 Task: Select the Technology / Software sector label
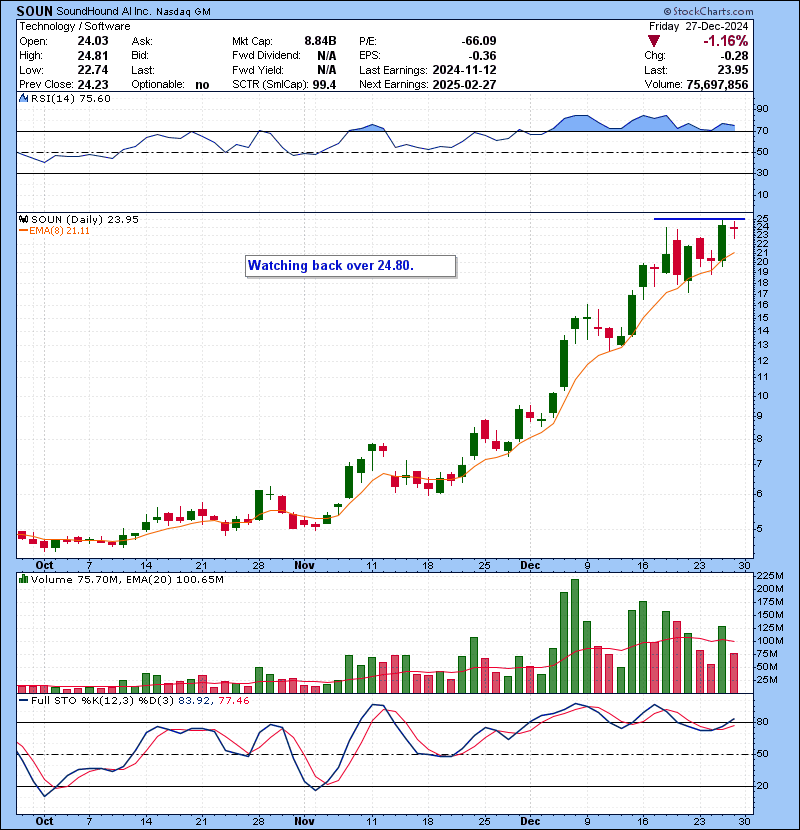[x=75, y=26]
